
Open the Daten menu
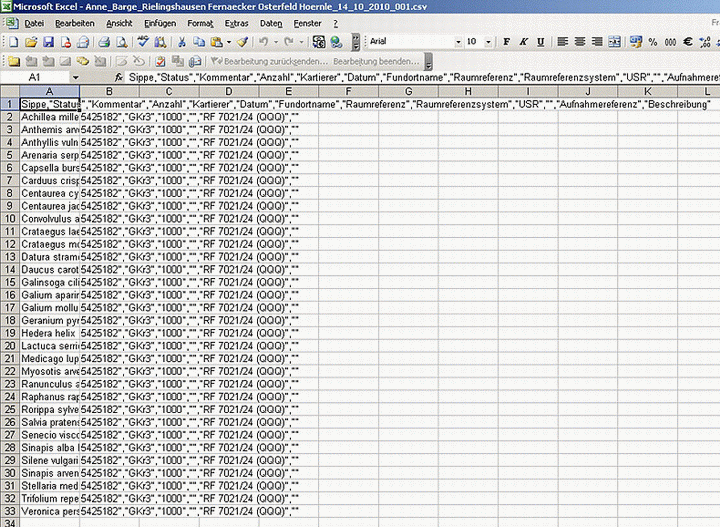click(271, 23)
